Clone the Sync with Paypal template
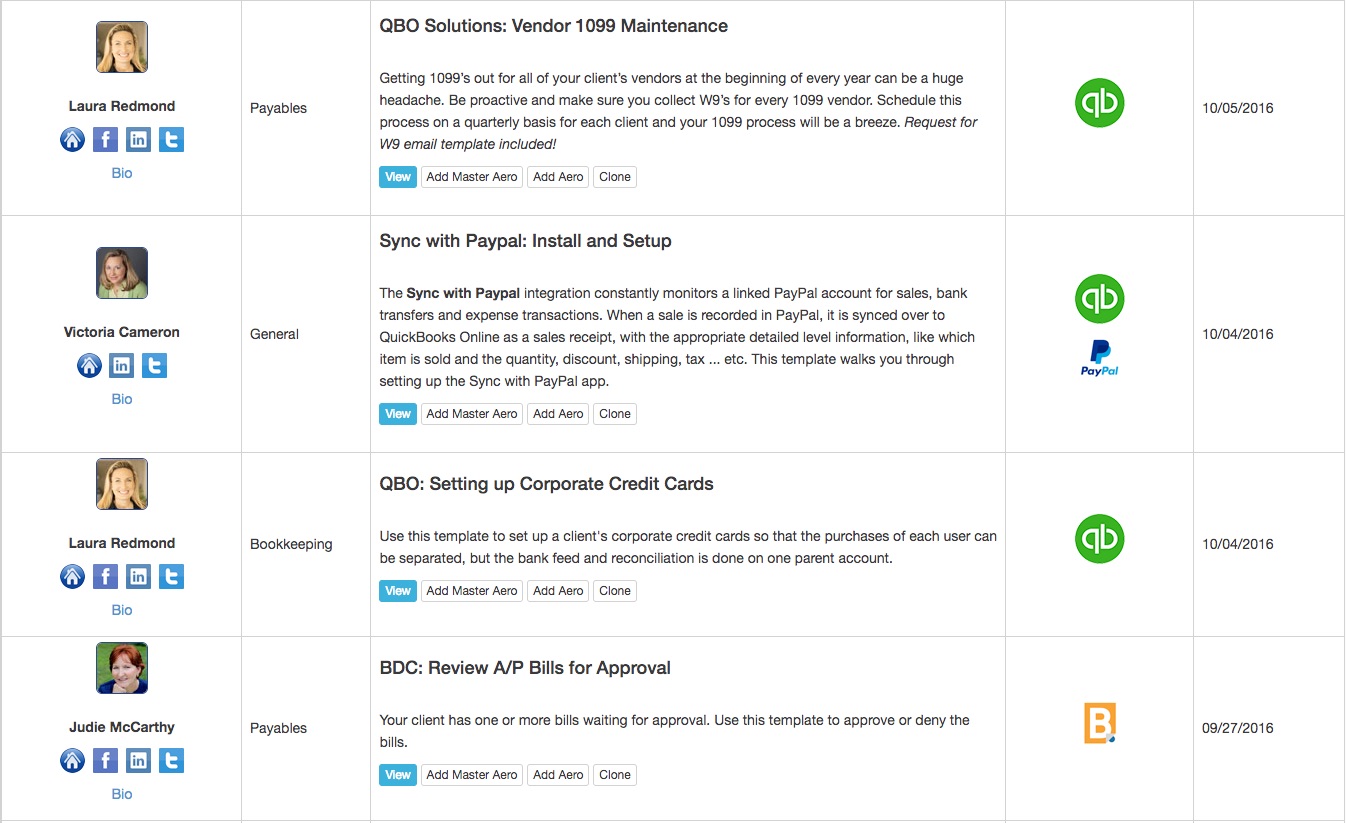1346x823 pixels. [x=615, y=414]
